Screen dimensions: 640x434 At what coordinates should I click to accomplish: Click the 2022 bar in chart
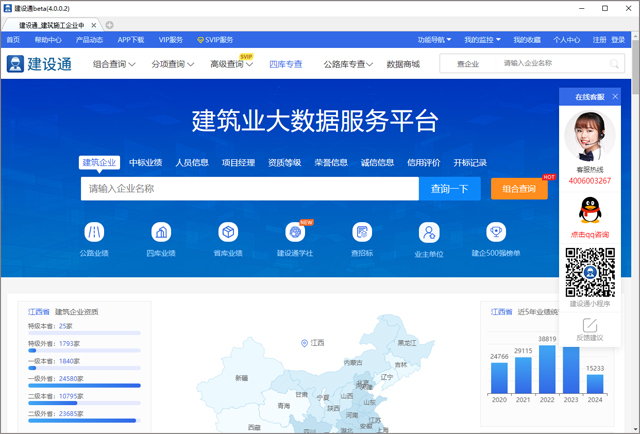click(547, 369)
